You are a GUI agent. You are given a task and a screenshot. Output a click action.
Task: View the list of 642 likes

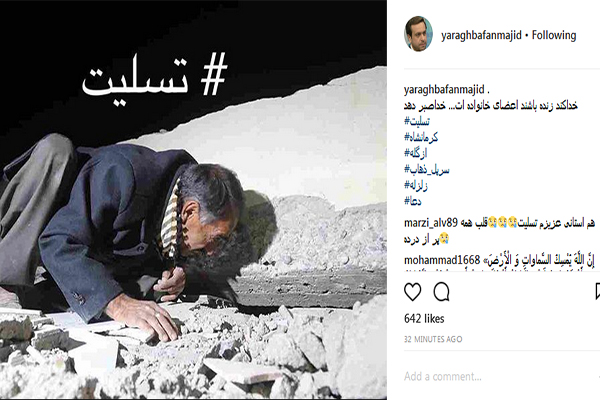click(x=424, y=318)
